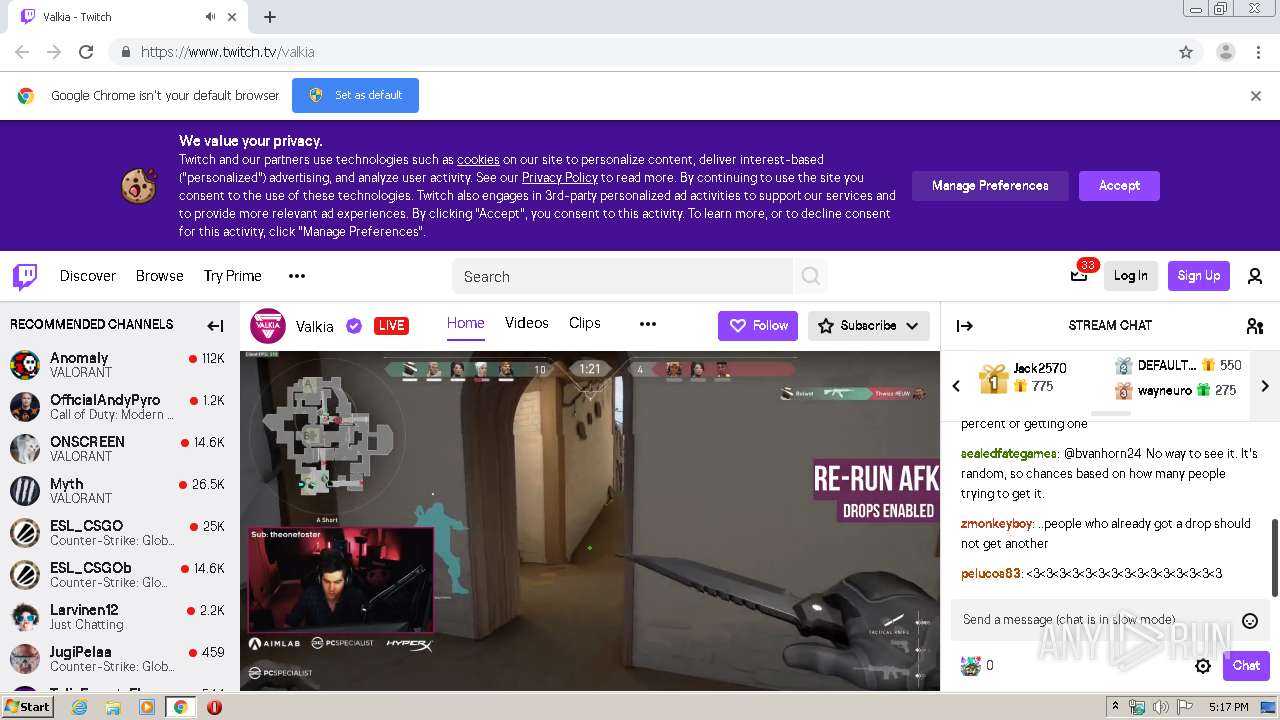Screen dimensions: 1280x720
Task: Click the live stream video player
Action: pyautogui.click(x=590, y=520)
